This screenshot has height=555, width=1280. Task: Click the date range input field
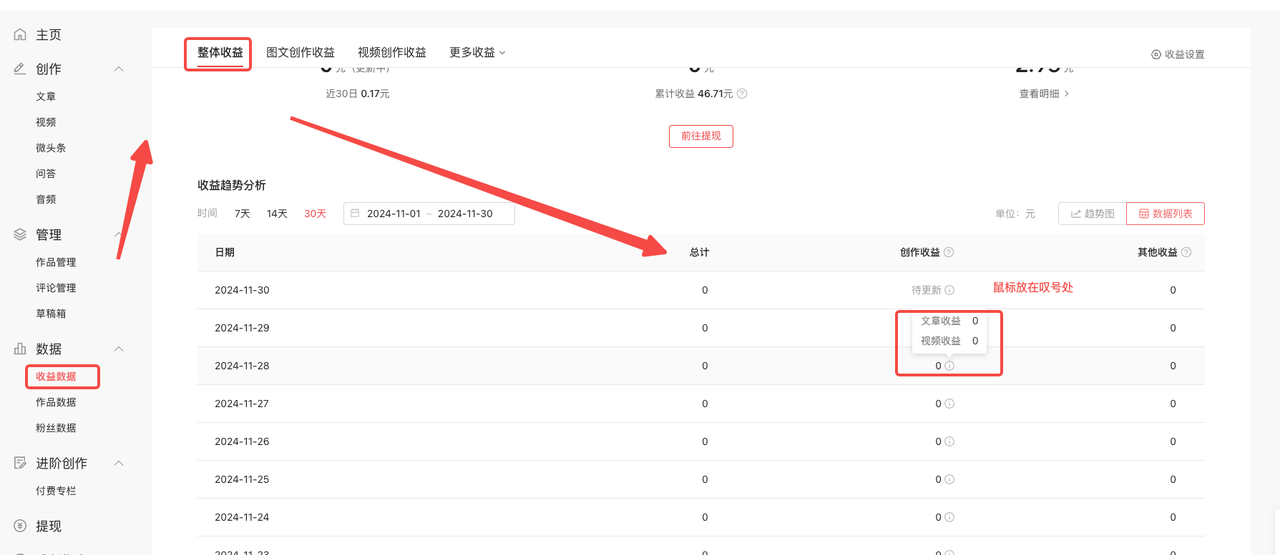click(x=430, y=214)
